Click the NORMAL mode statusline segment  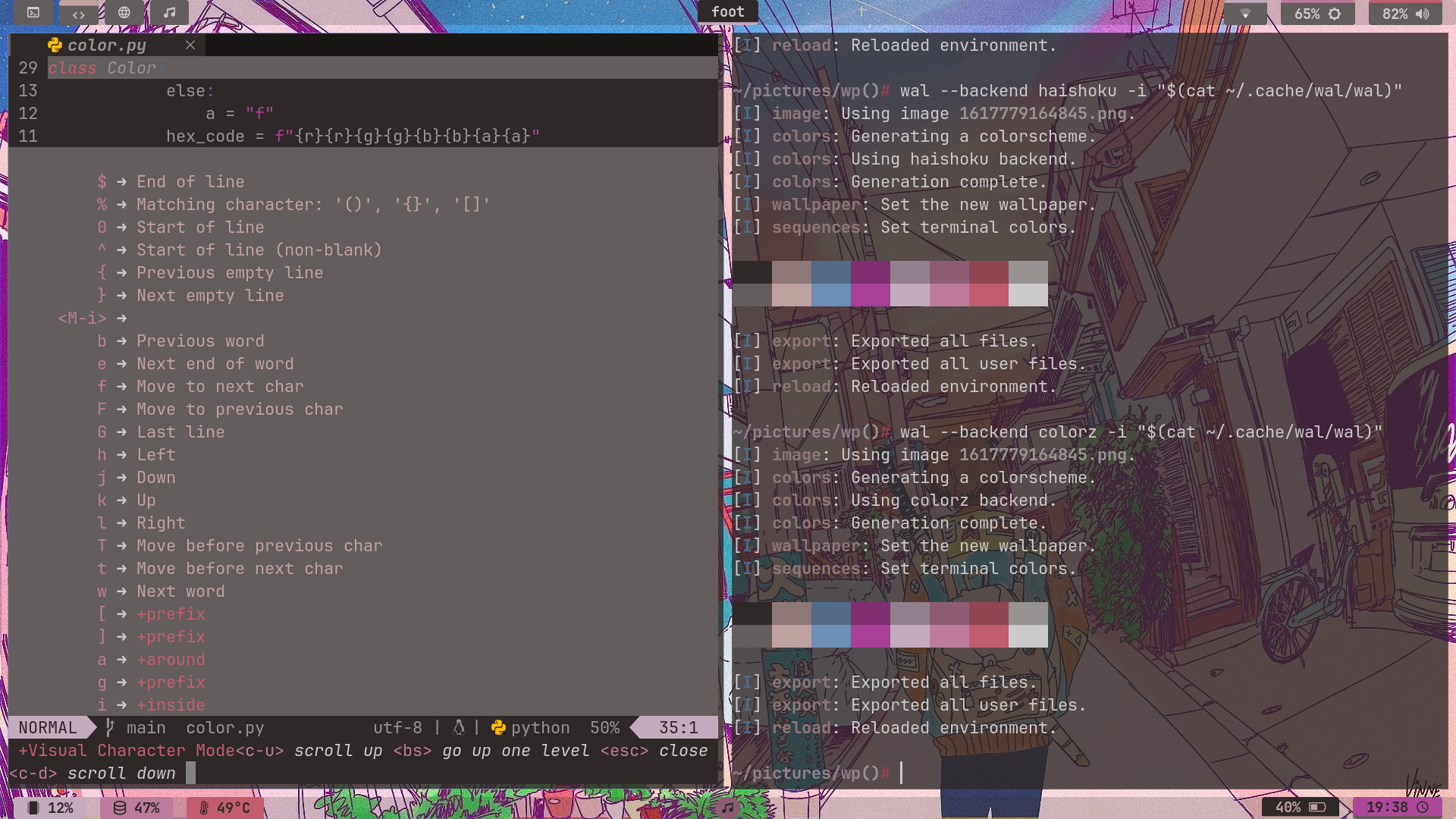[x=48, y=728]
